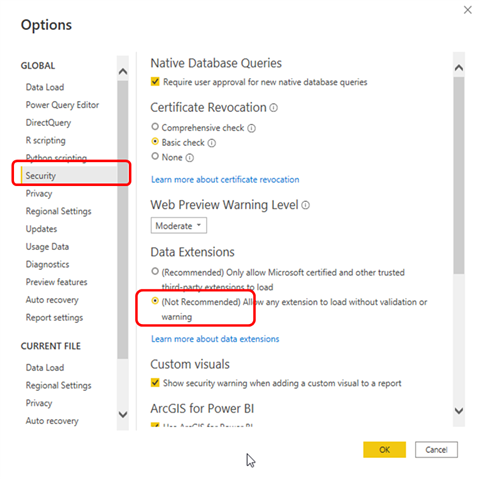Toggle Require user approval for native queries
The width and height of the screenshot is (479, 479).
(155, 82)
